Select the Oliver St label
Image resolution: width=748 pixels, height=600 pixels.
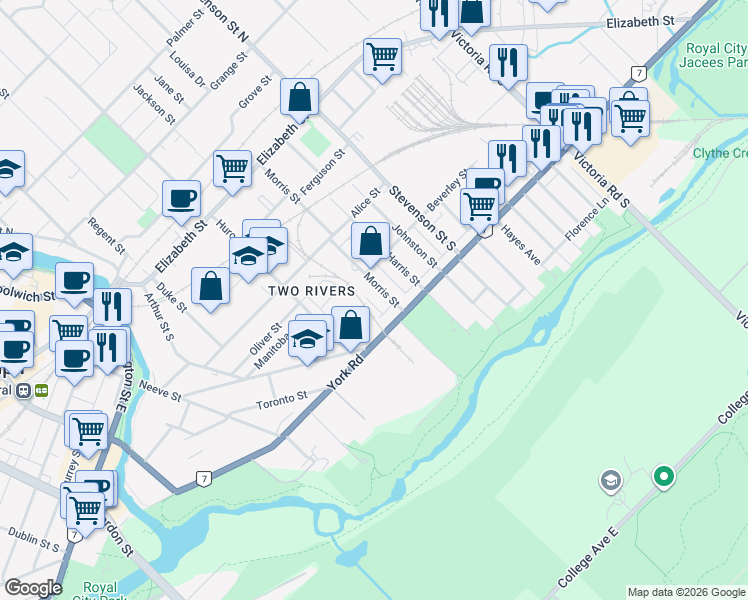266,339
